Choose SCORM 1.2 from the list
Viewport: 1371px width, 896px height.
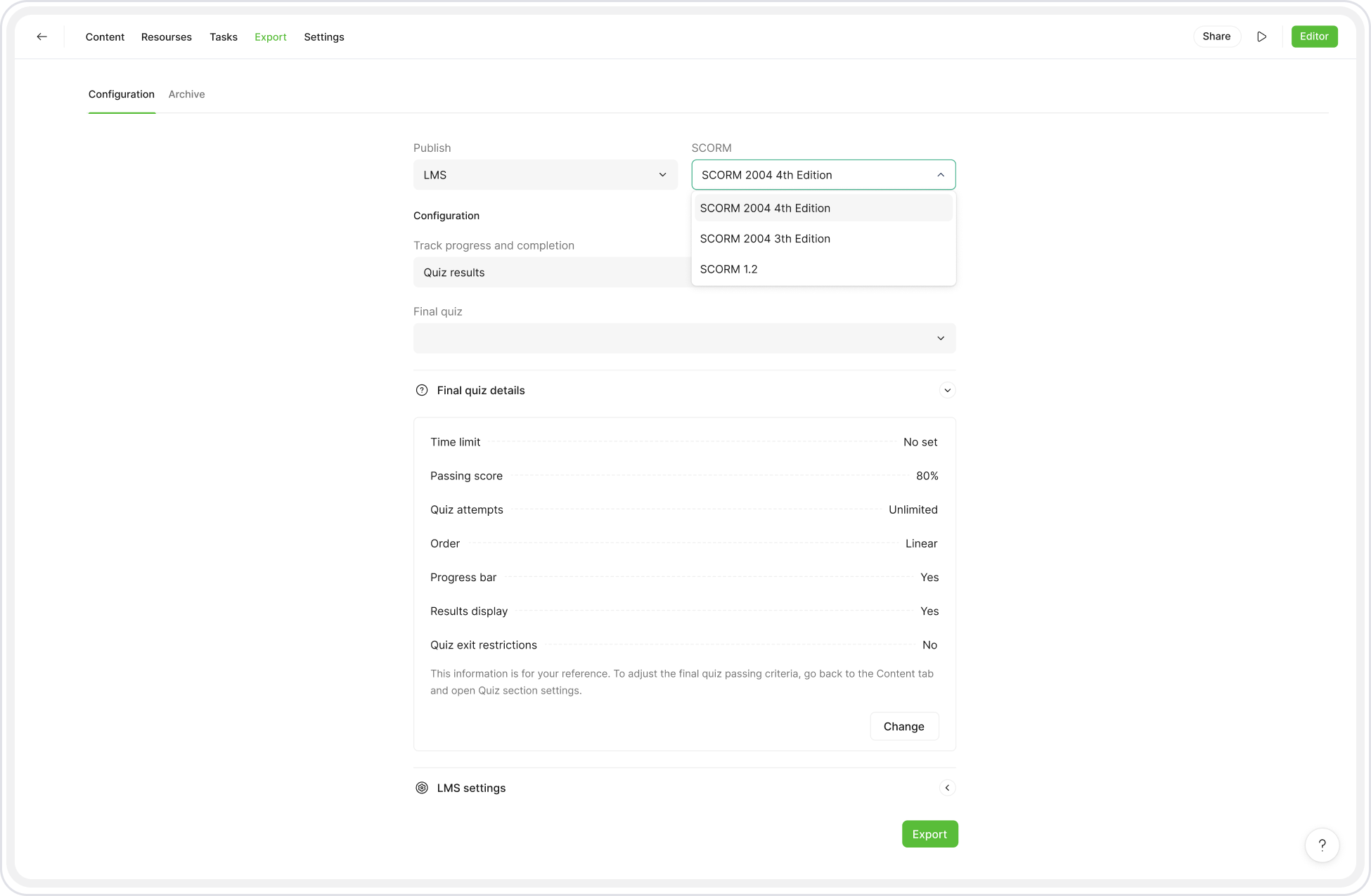click(x=728, y=269)
